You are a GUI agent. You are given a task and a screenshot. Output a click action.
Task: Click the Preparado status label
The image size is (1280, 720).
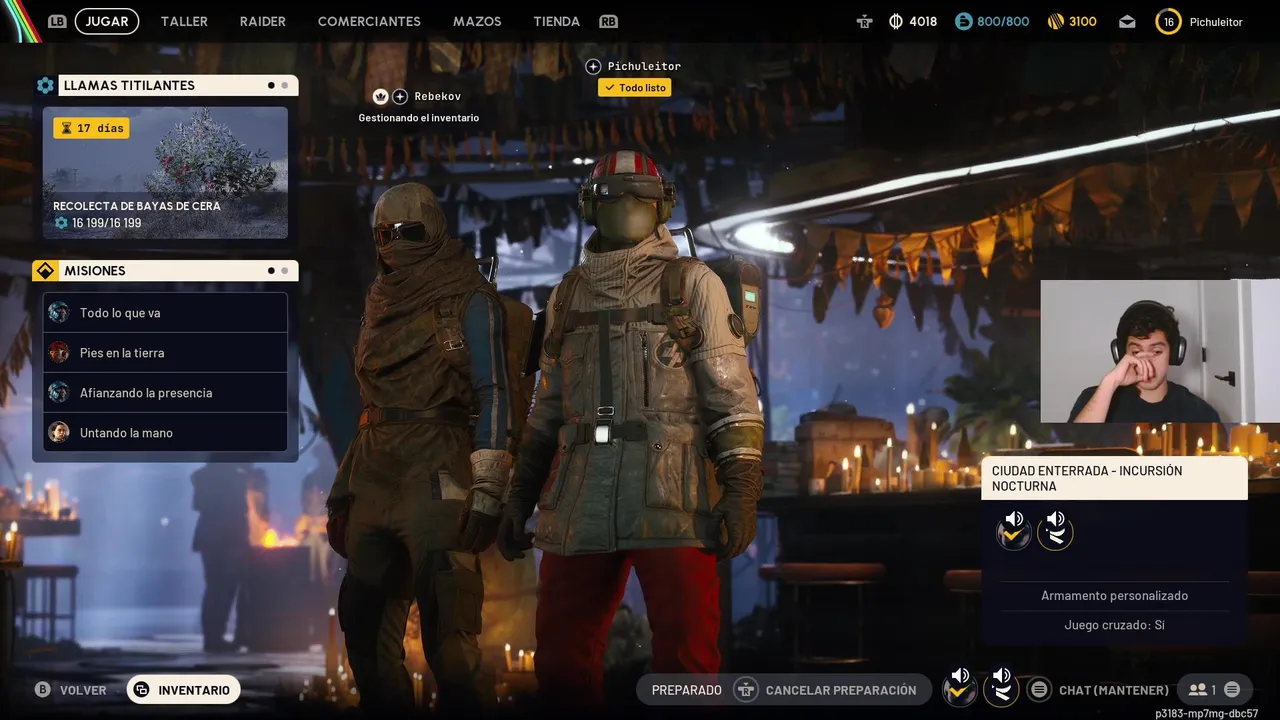(687, 690)
